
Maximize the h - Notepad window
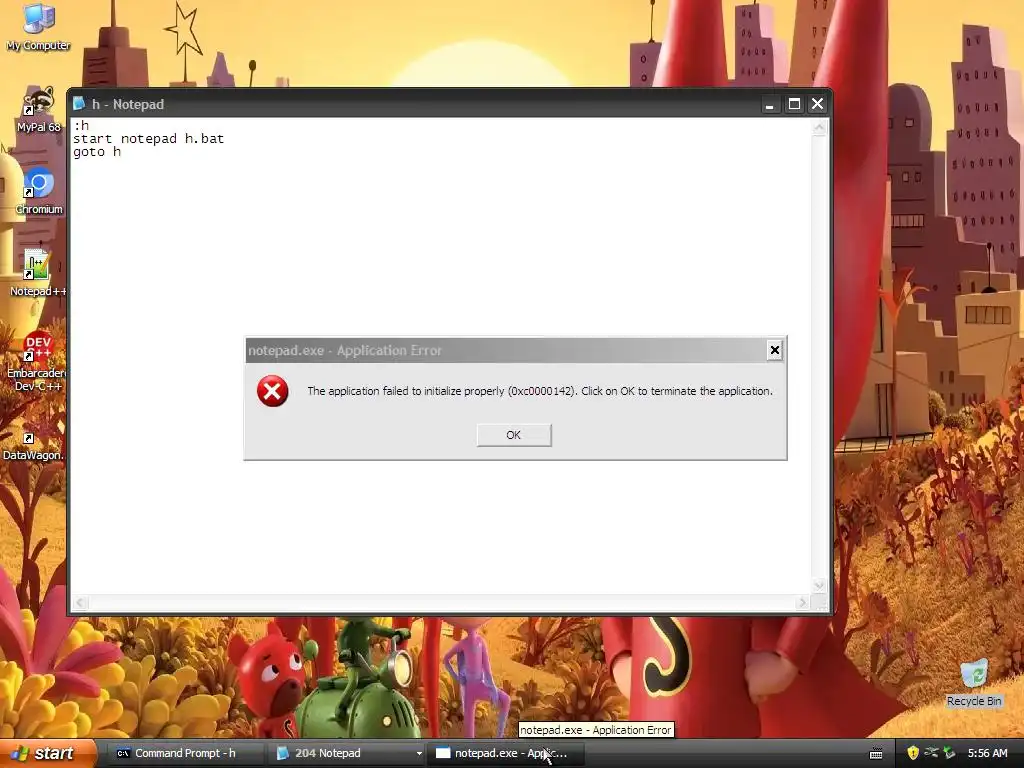[794, 104]
